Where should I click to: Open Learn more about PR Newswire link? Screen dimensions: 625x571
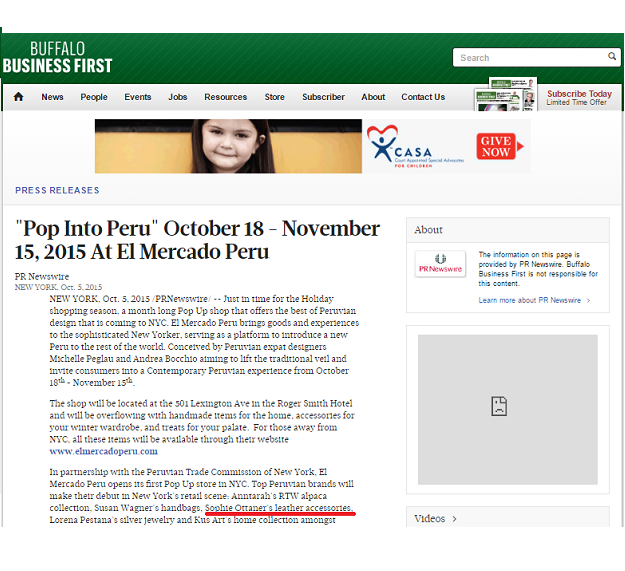[534, 300]
